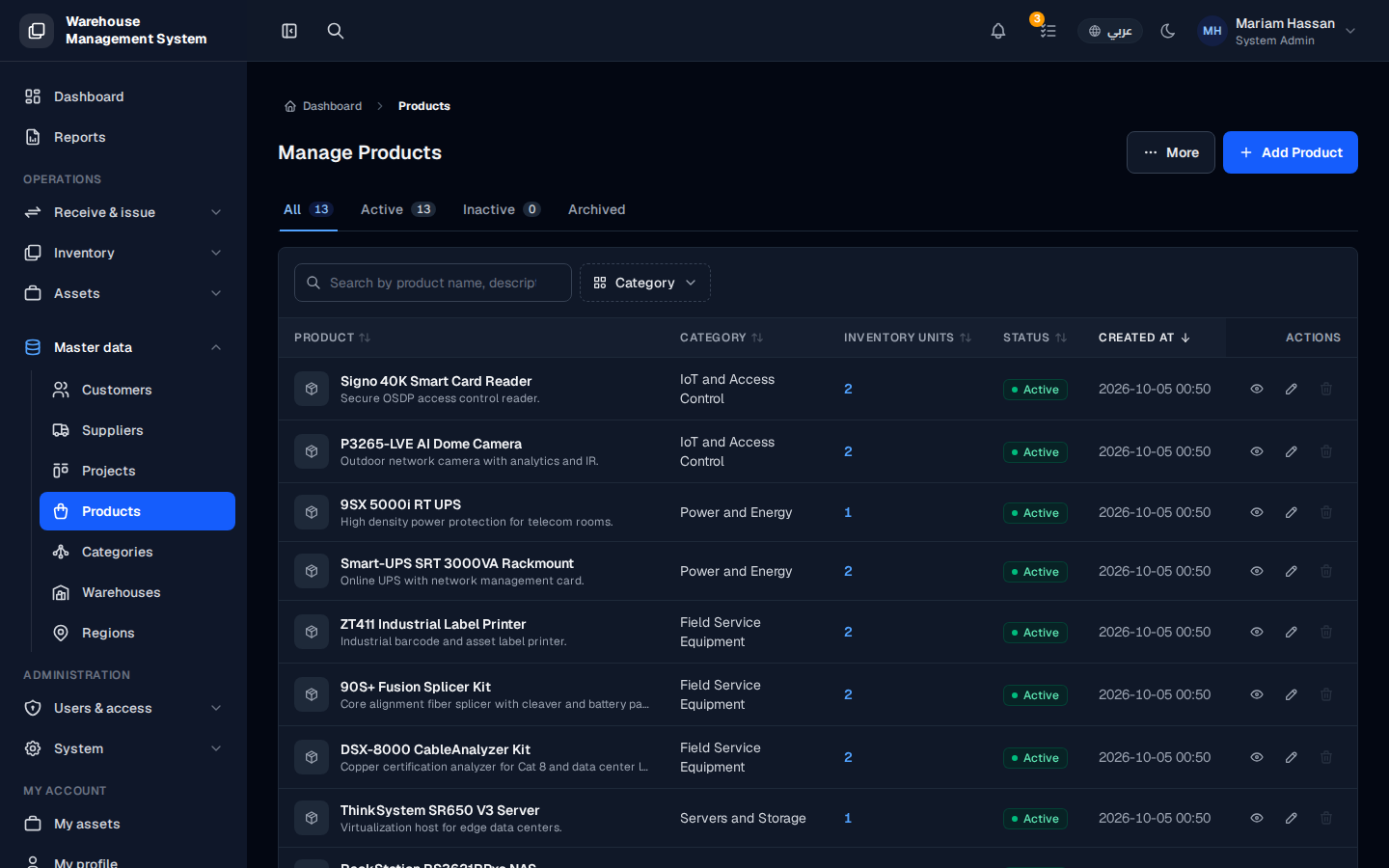Open the global search icon

click(336, 31)
